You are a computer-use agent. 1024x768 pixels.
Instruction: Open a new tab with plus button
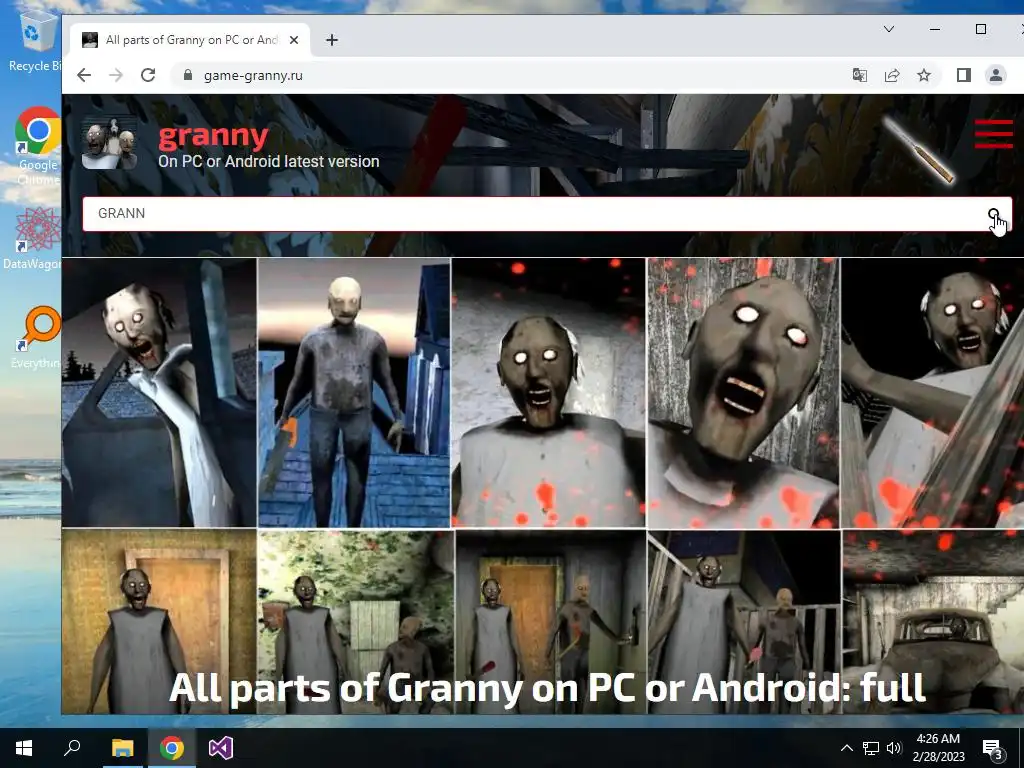pos(332,40)
